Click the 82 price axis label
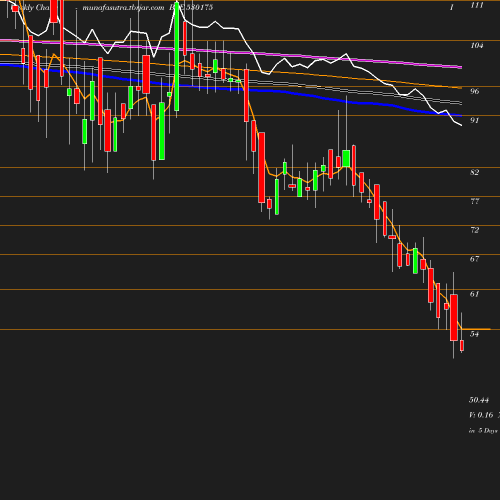 [475, 172]
